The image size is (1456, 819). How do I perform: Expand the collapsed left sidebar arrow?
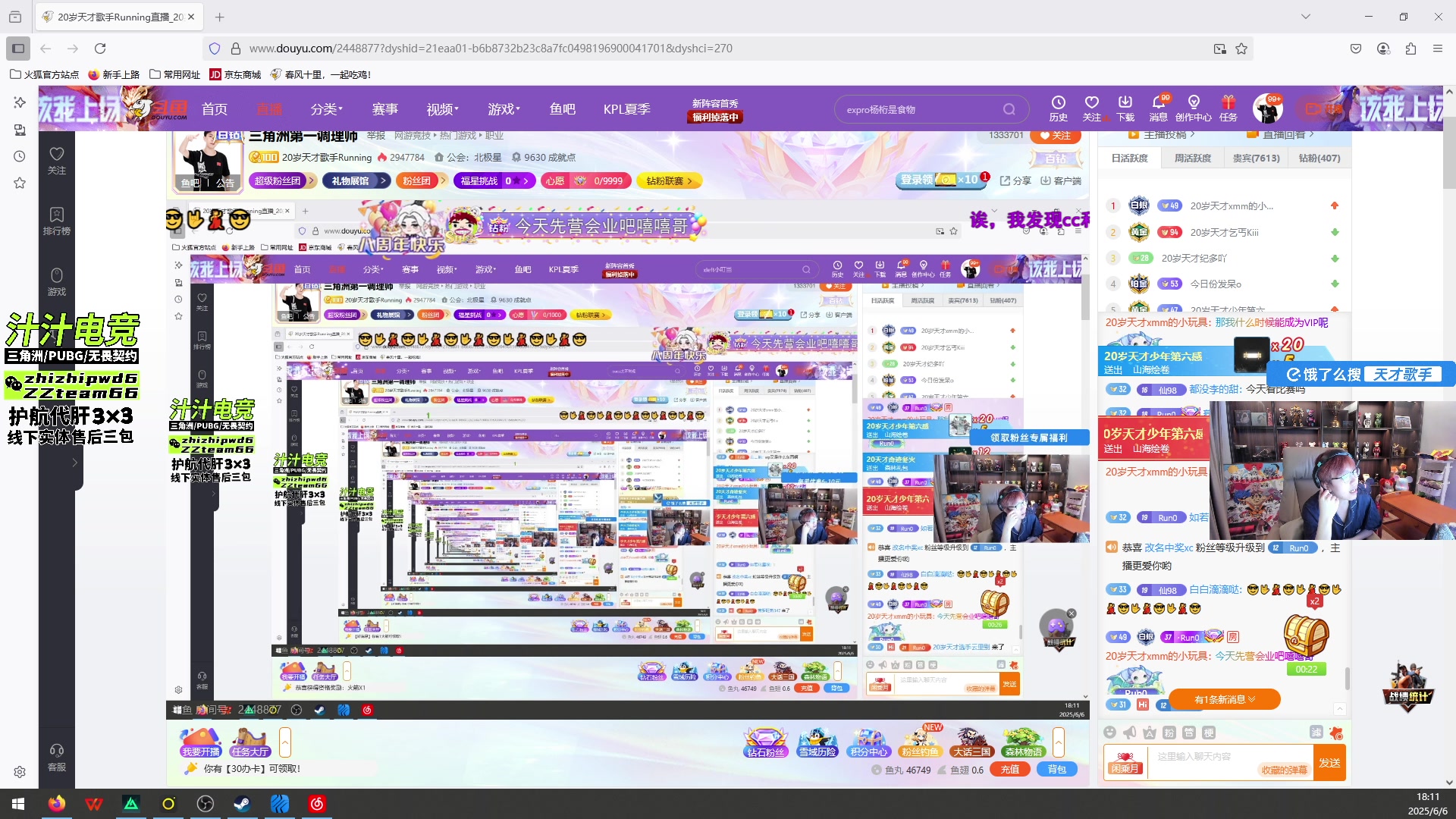point(74,463)
